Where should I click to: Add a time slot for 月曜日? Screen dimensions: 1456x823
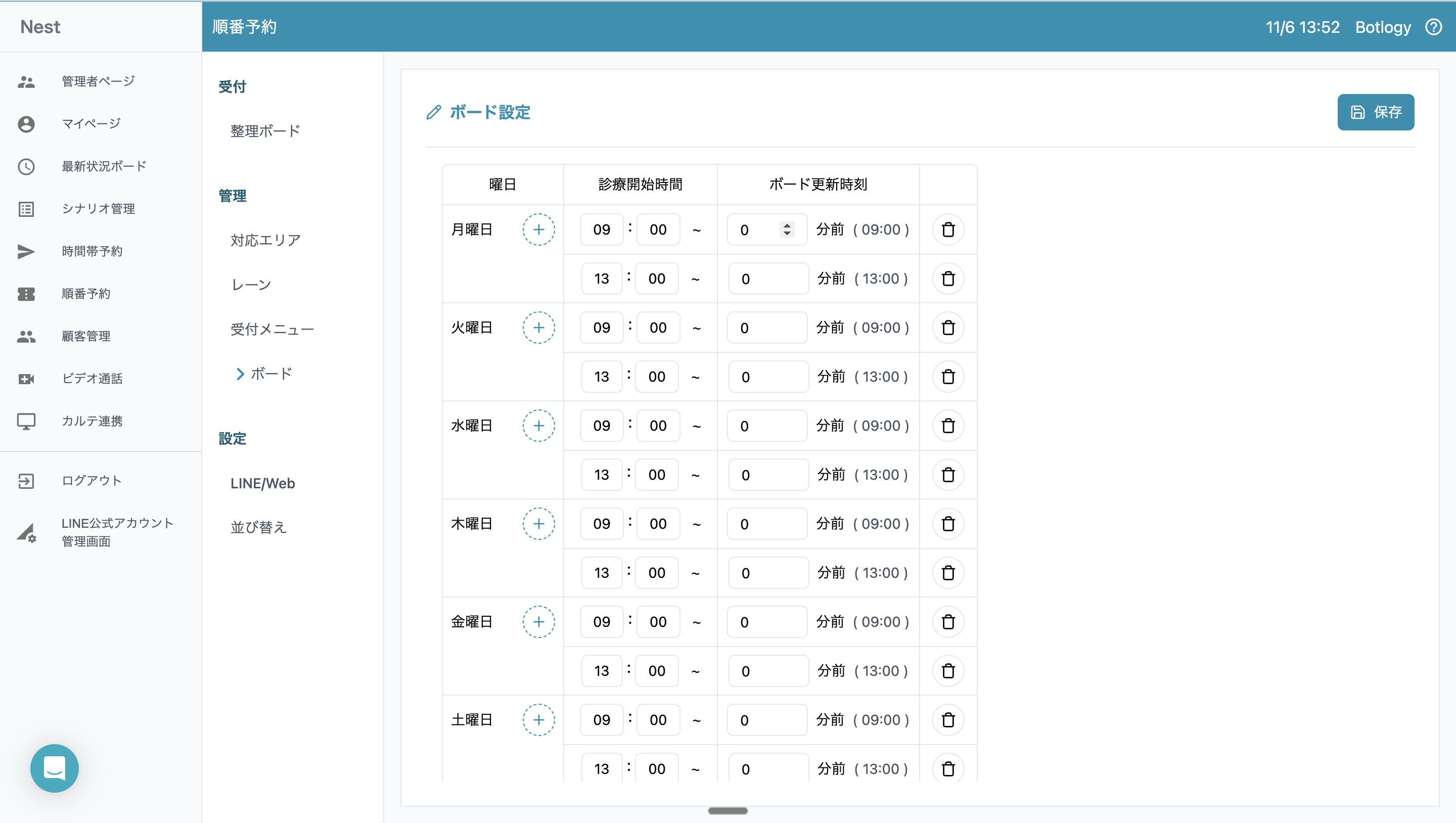538,230
